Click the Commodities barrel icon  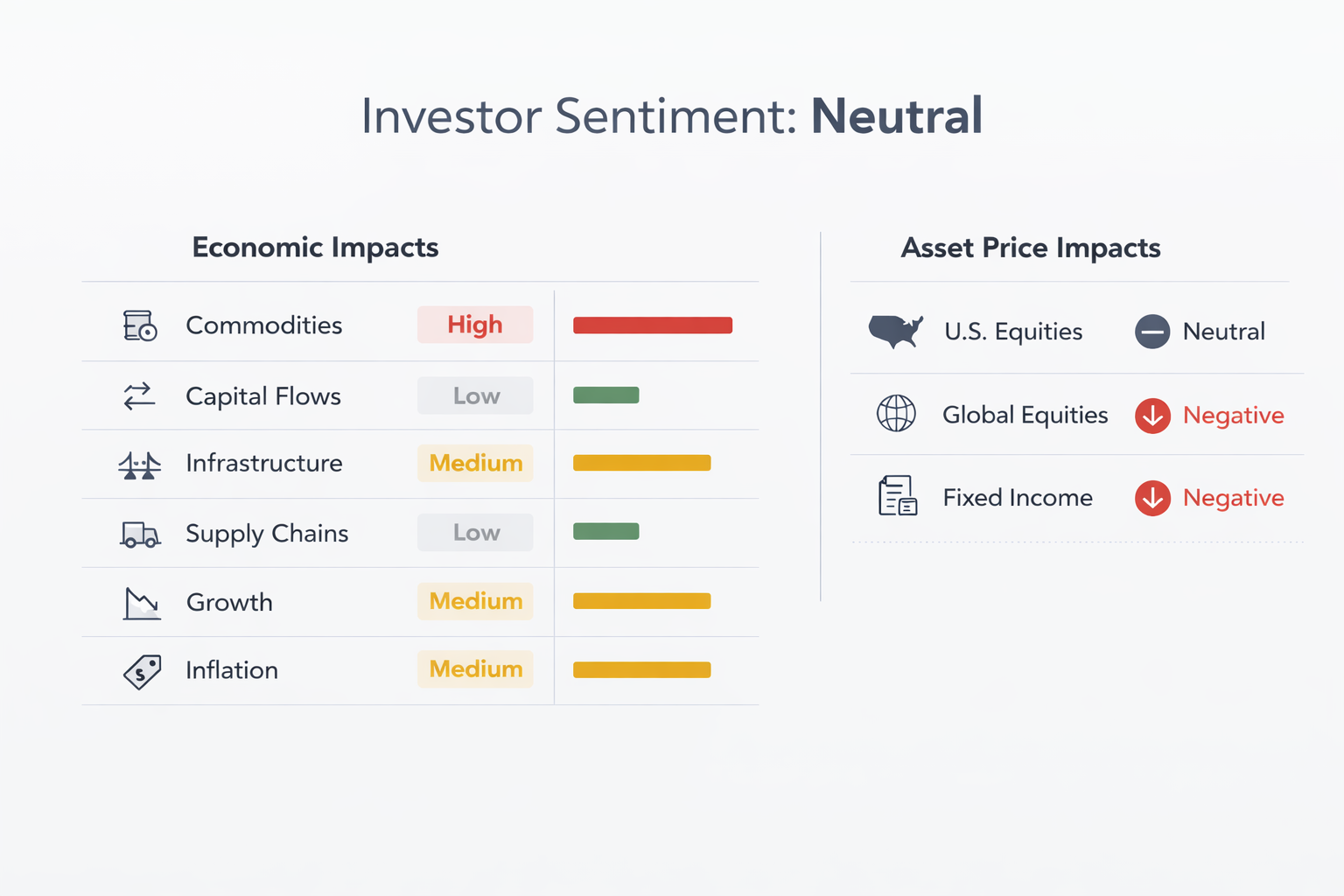[140, 325]
